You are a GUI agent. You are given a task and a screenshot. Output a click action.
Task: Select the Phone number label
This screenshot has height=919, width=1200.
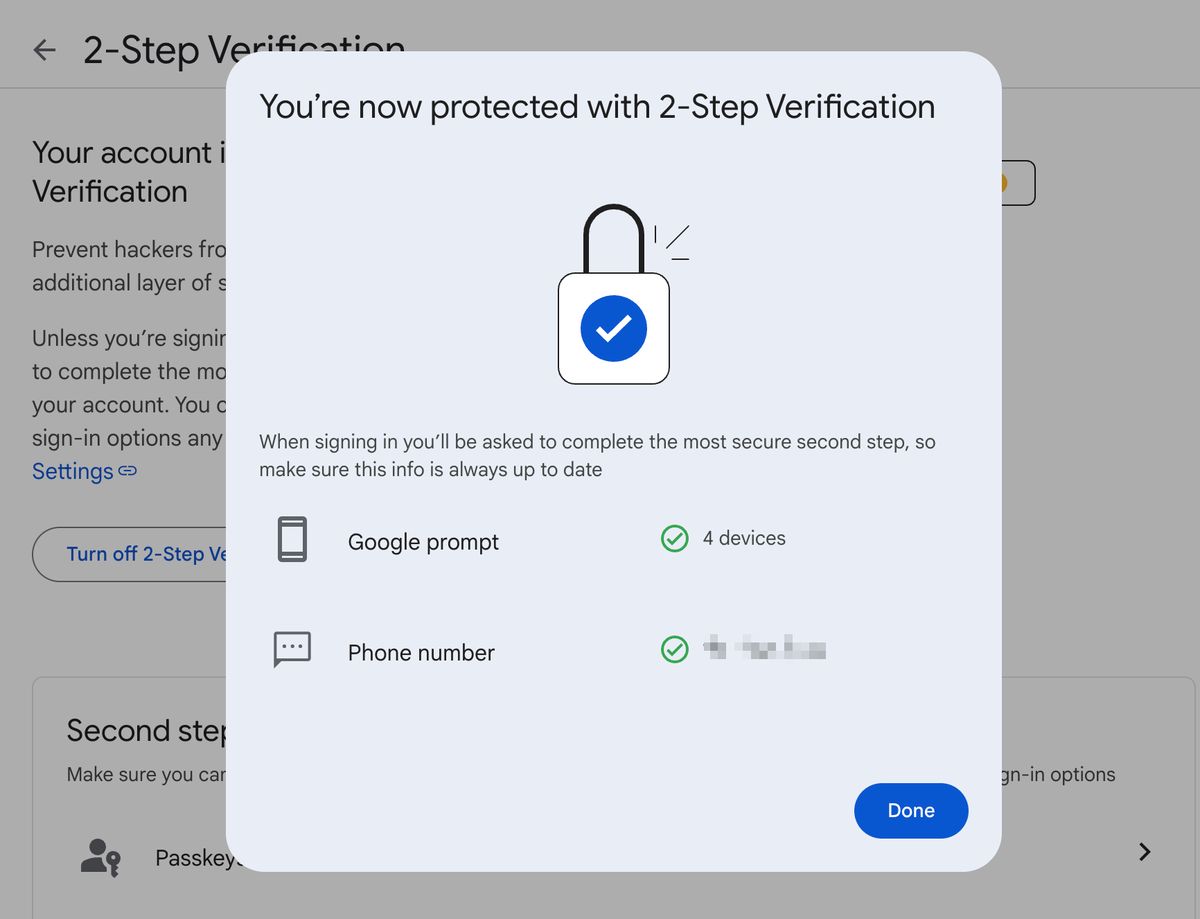[421, 653]
